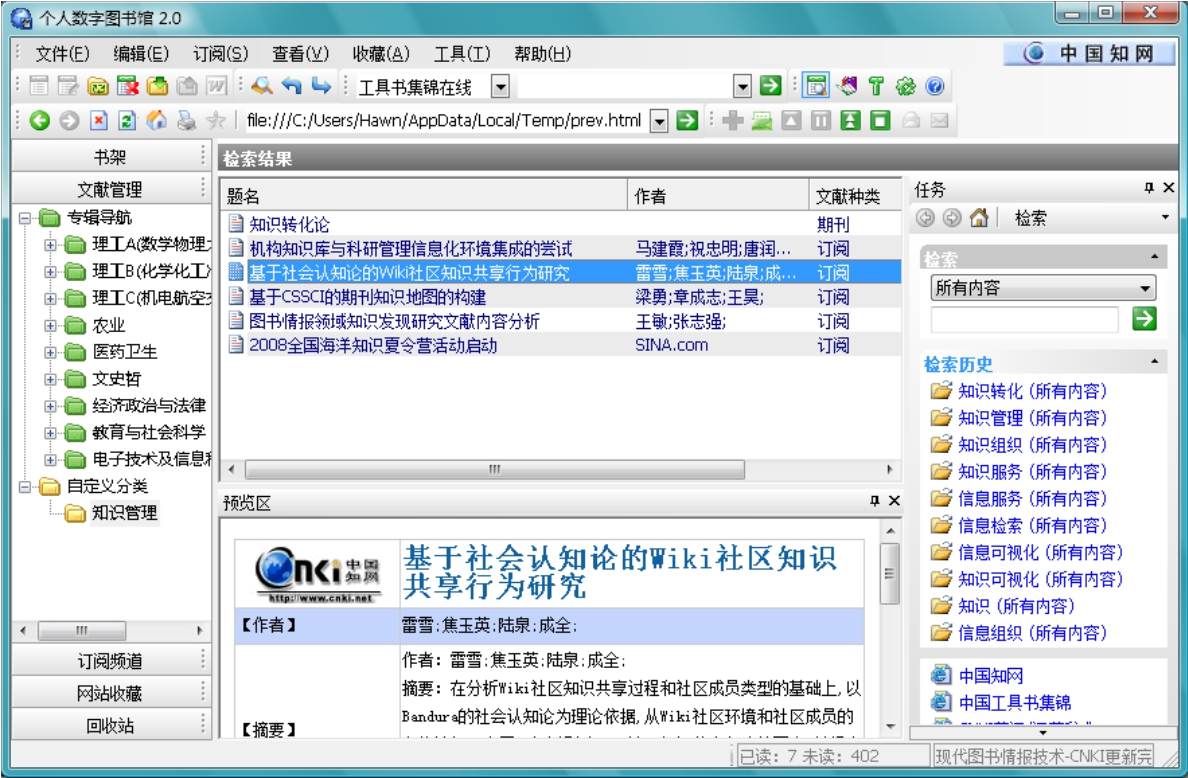The width and height of the screenshot is (1188, 778).
Task: Click home icon in task panel
Action: coord(979,218)
